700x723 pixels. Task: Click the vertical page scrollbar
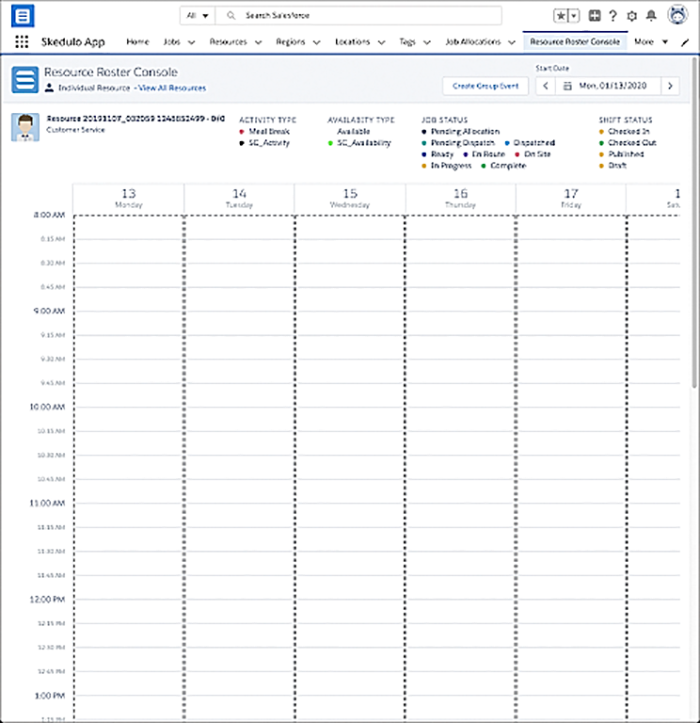point(694,224)
